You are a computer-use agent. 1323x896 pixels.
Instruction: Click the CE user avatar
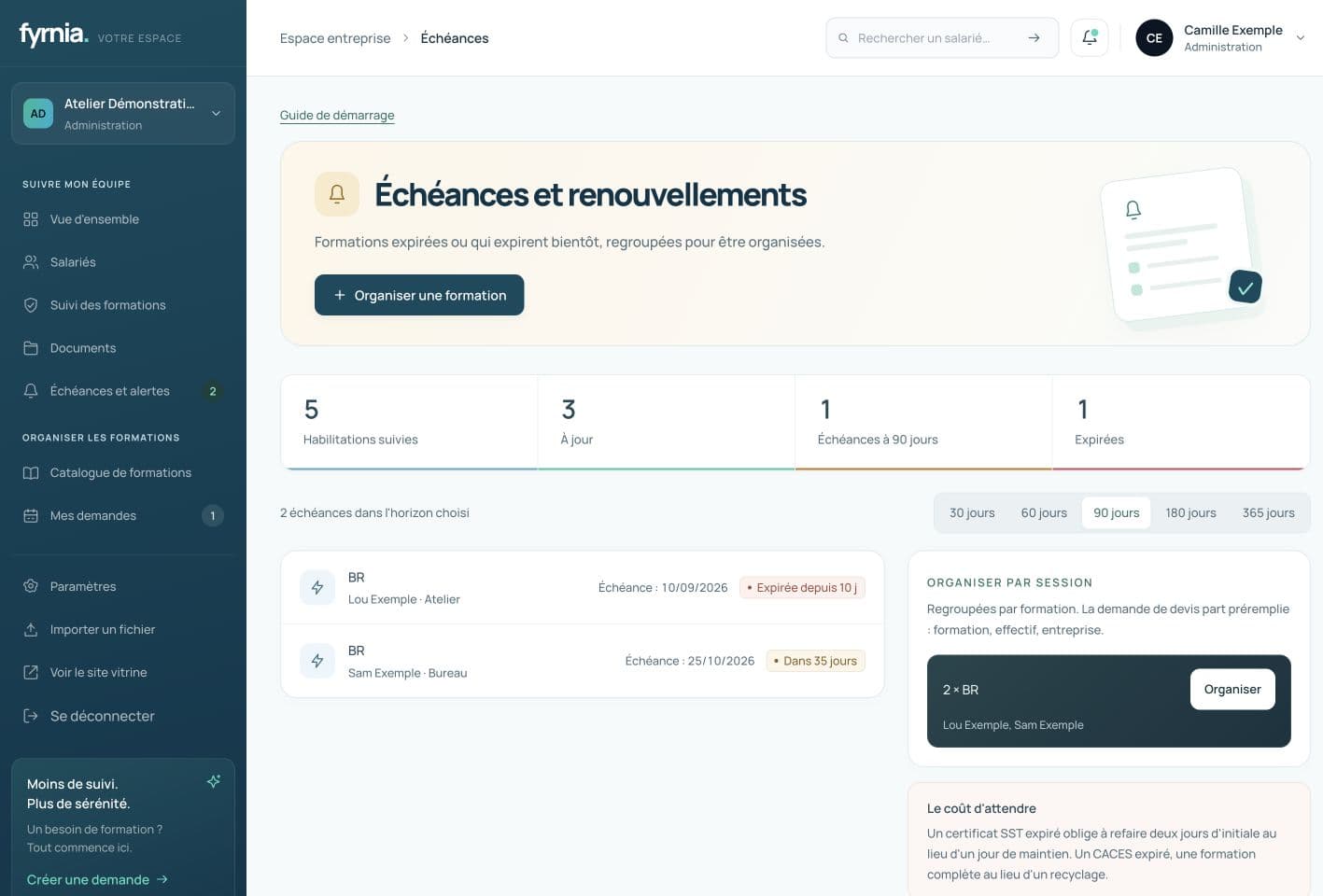click(1154, 38)
